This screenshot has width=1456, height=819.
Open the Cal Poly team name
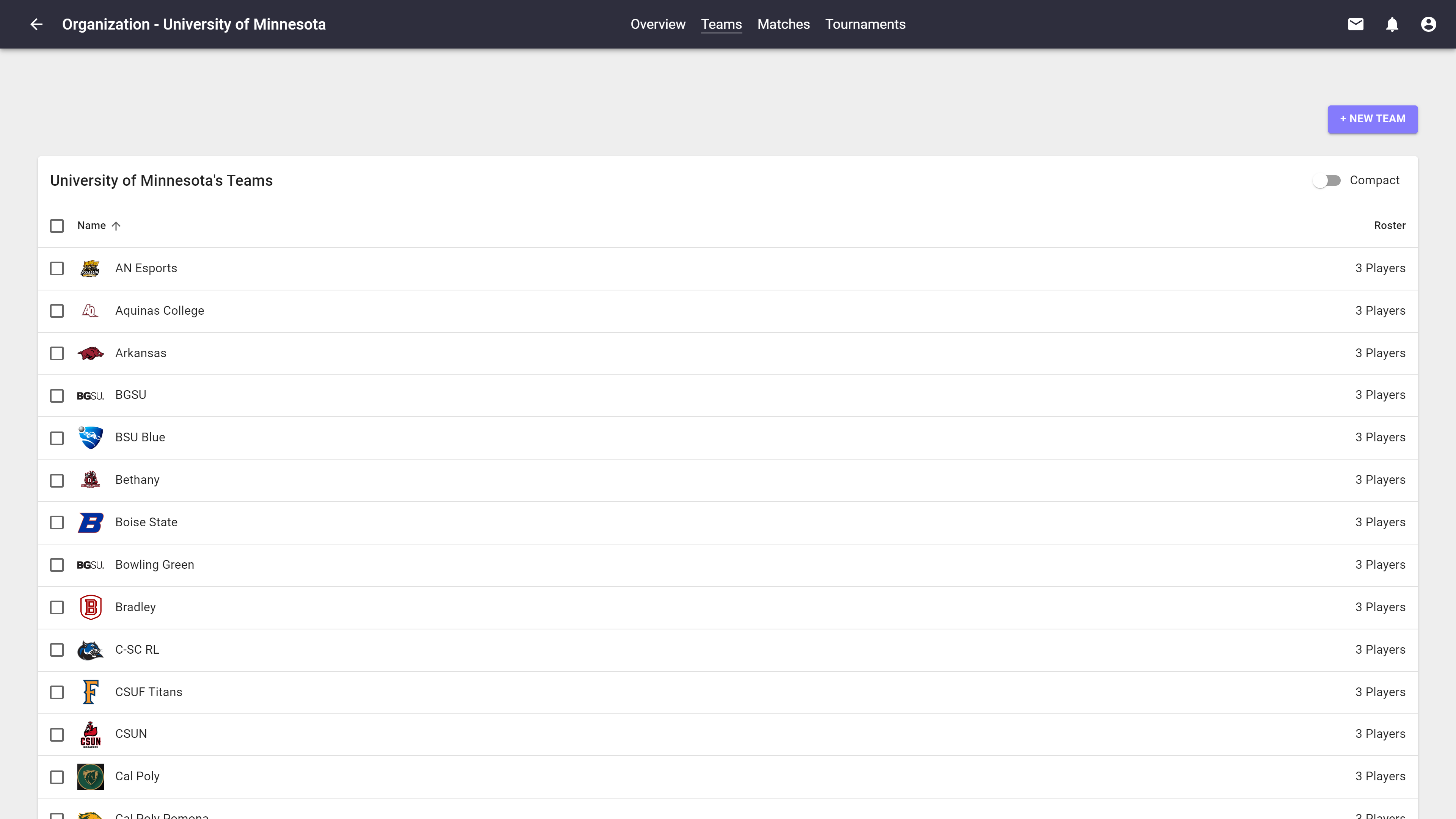point(137,776)
